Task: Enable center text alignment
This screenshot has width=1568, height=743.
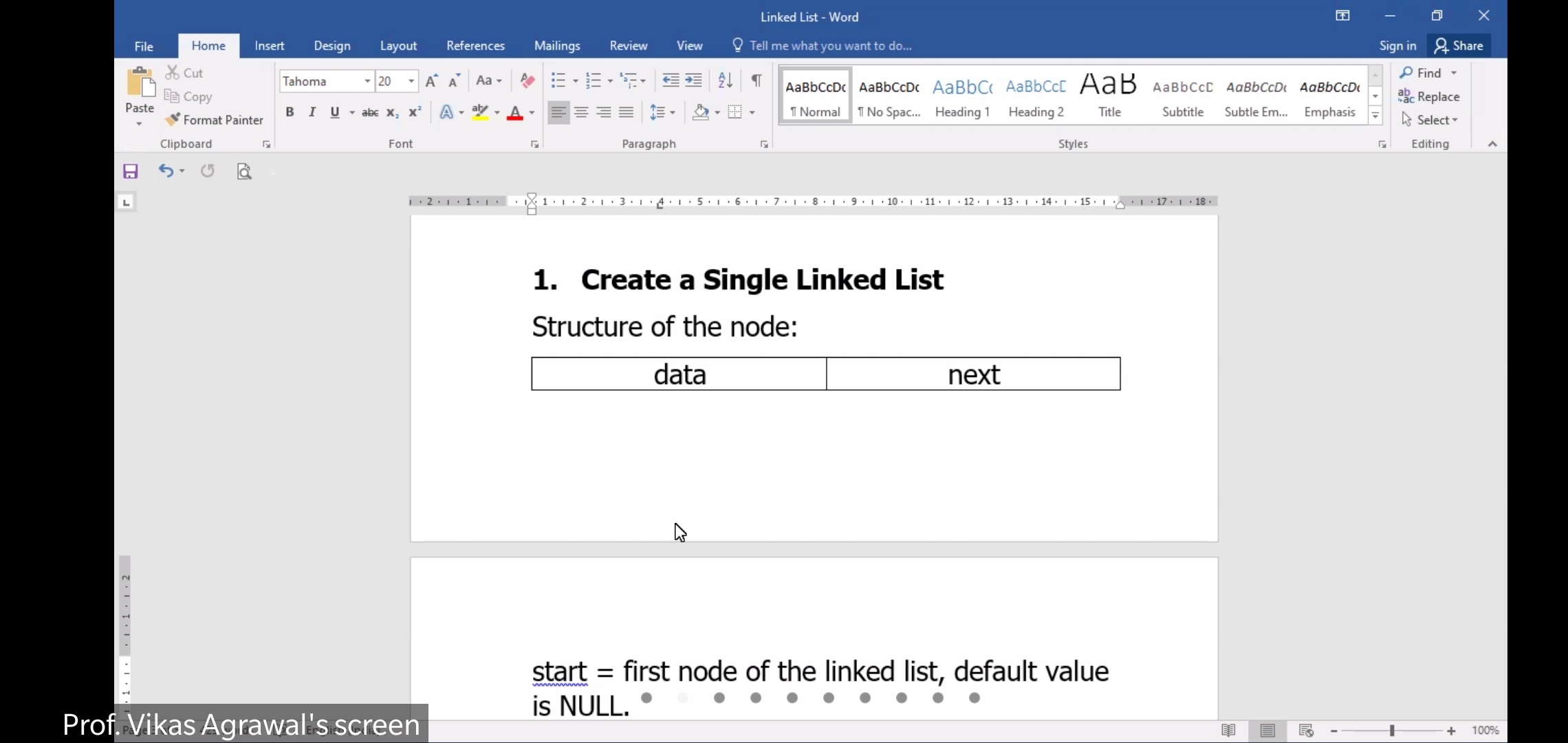Action: point(581,112)
